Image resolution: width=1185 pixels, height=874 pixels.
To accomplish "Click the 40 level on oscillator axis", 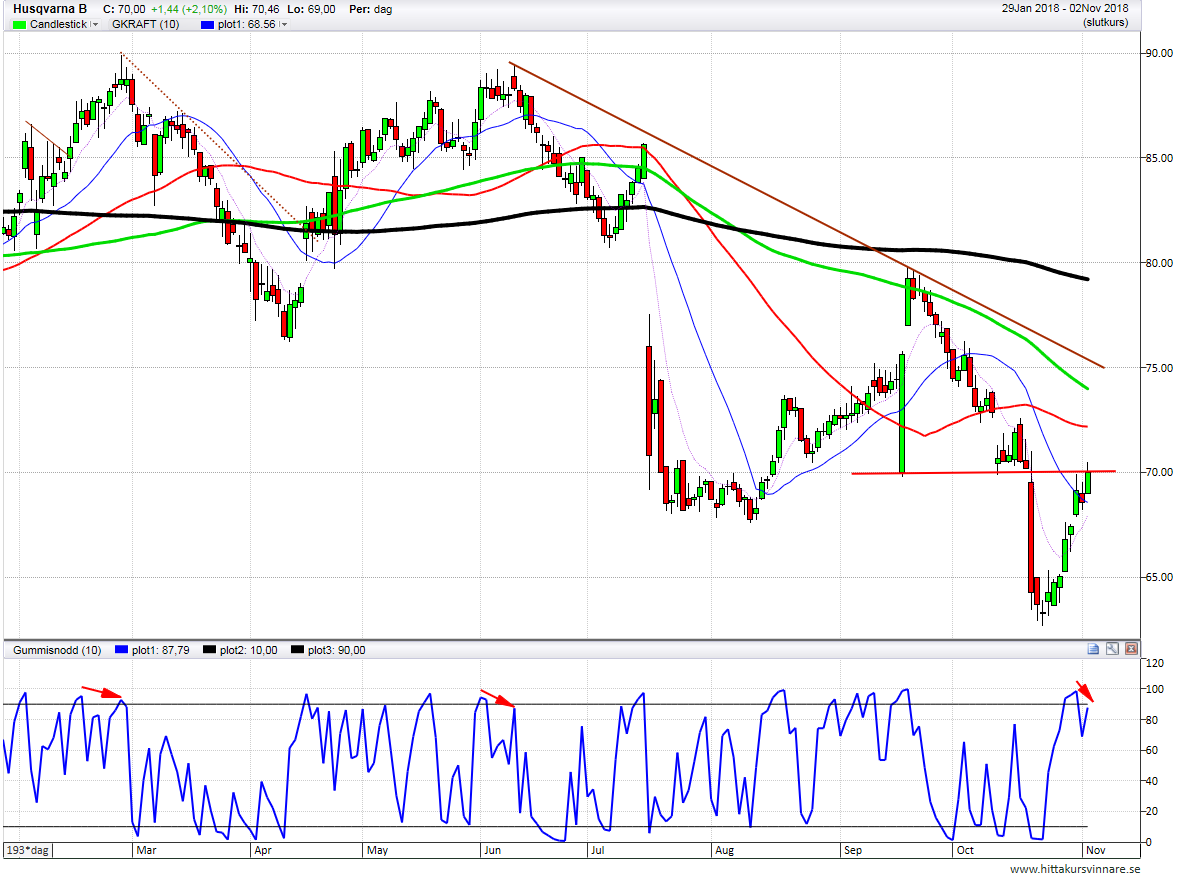I will (1153, 781).
